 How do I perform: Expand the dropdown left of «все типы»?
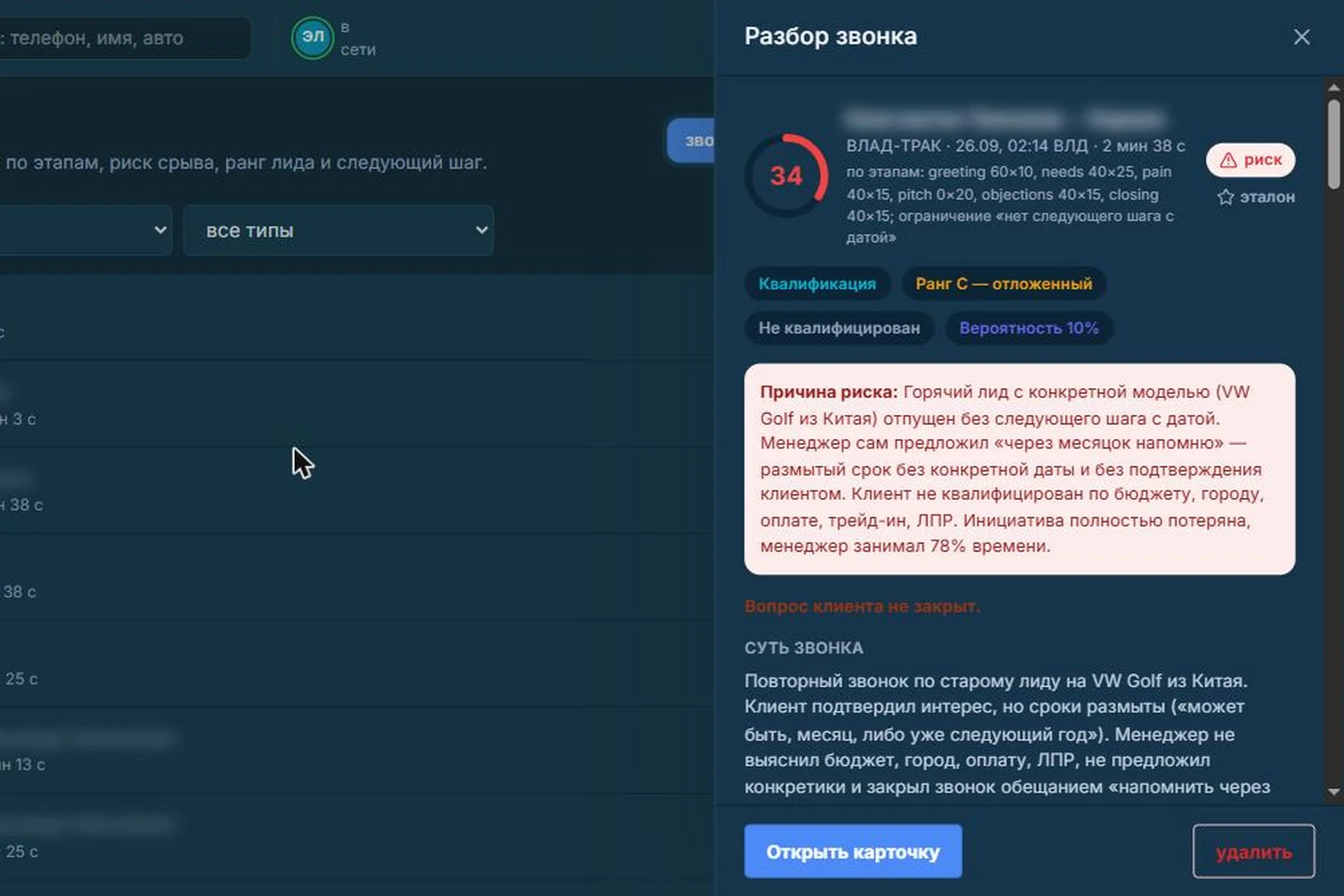click(84, 230)
